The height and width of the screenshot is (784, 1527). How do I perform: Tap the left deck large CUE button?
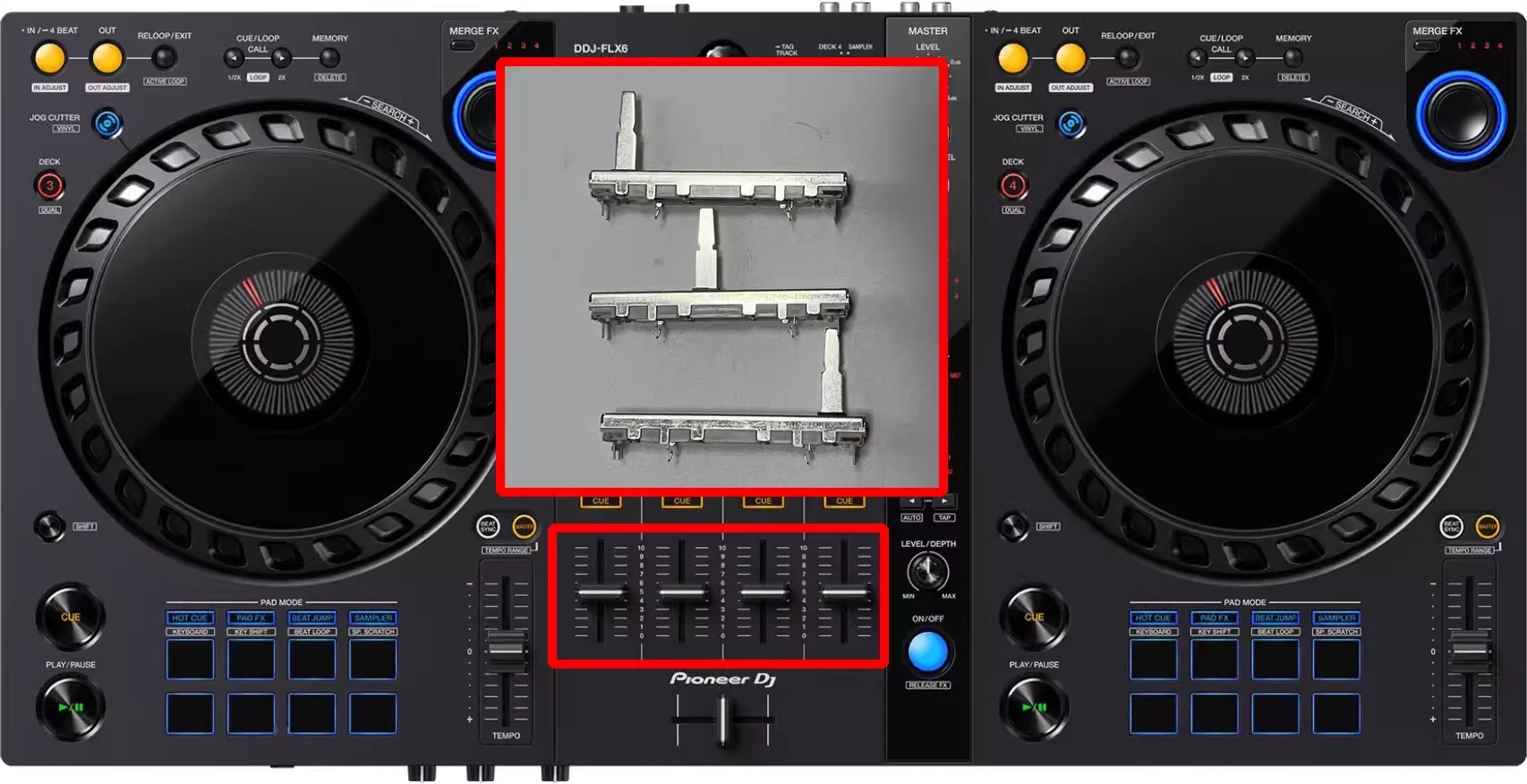click(x=71, y=617)
